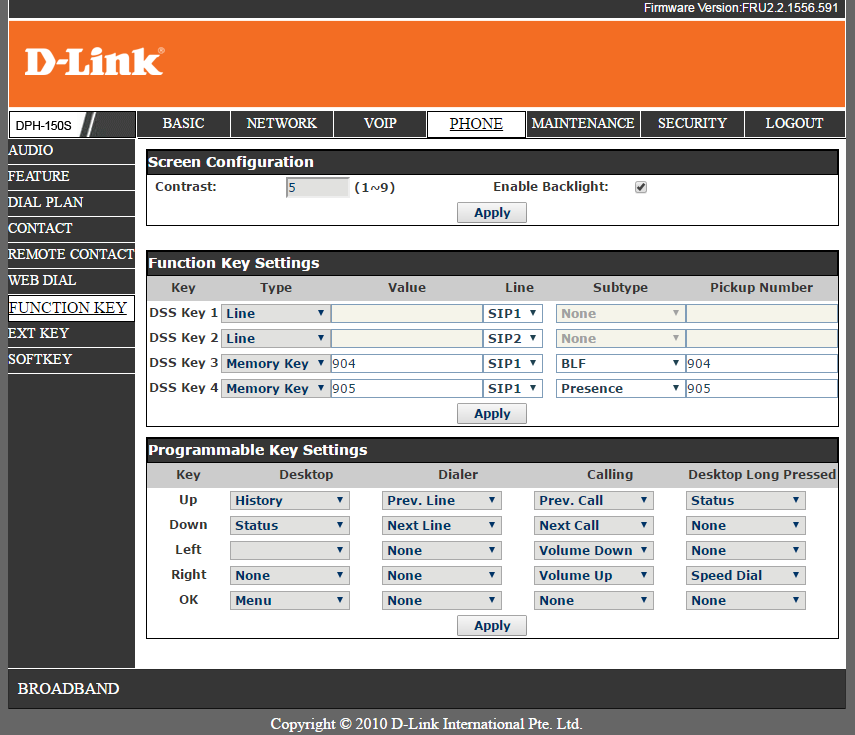Open DSS Key 3 Type dropdown

point(275,363)
